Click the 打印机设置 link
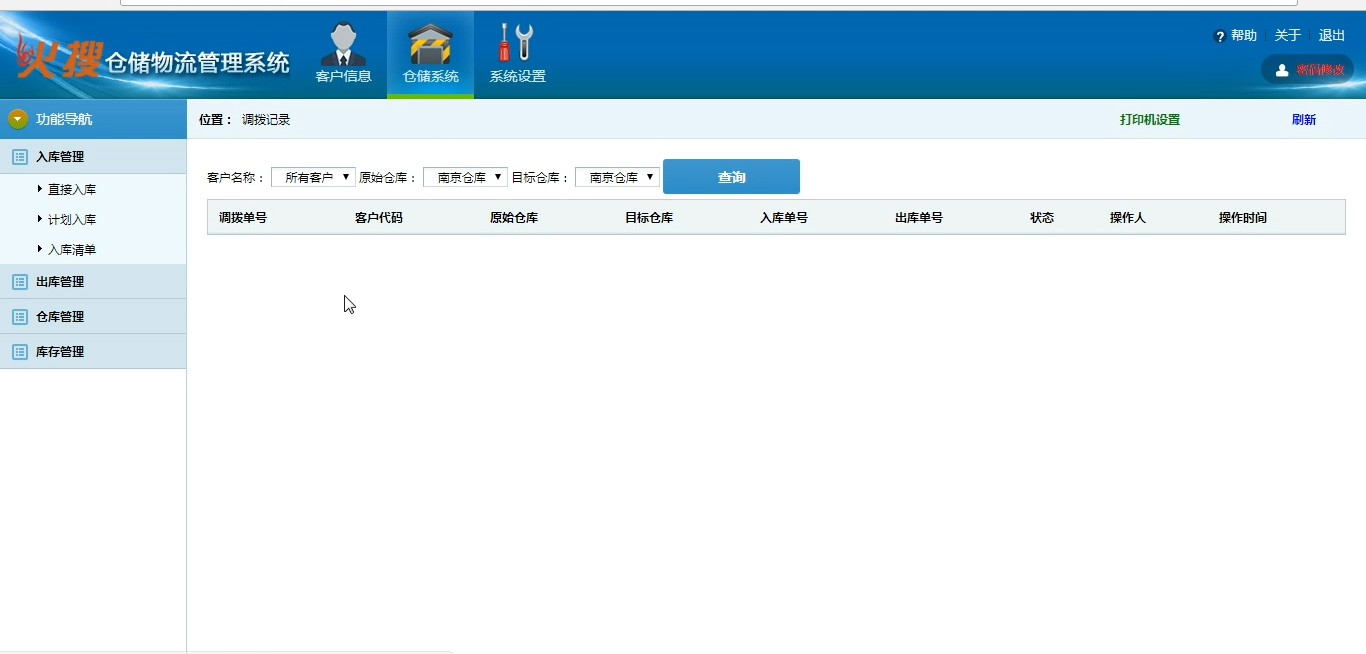 click(1149, 120)
